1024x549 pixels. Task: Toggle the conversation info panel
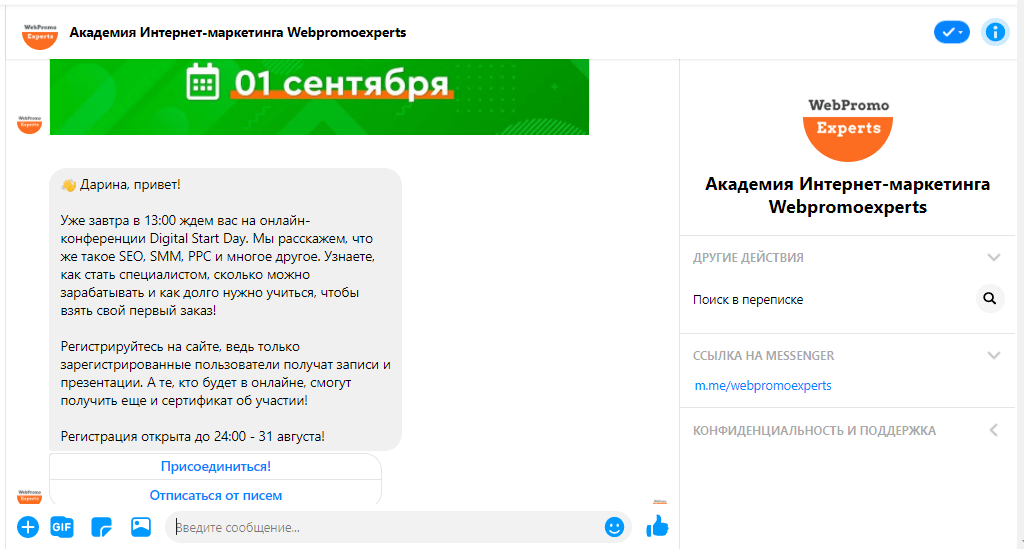(x=995, y=32)
